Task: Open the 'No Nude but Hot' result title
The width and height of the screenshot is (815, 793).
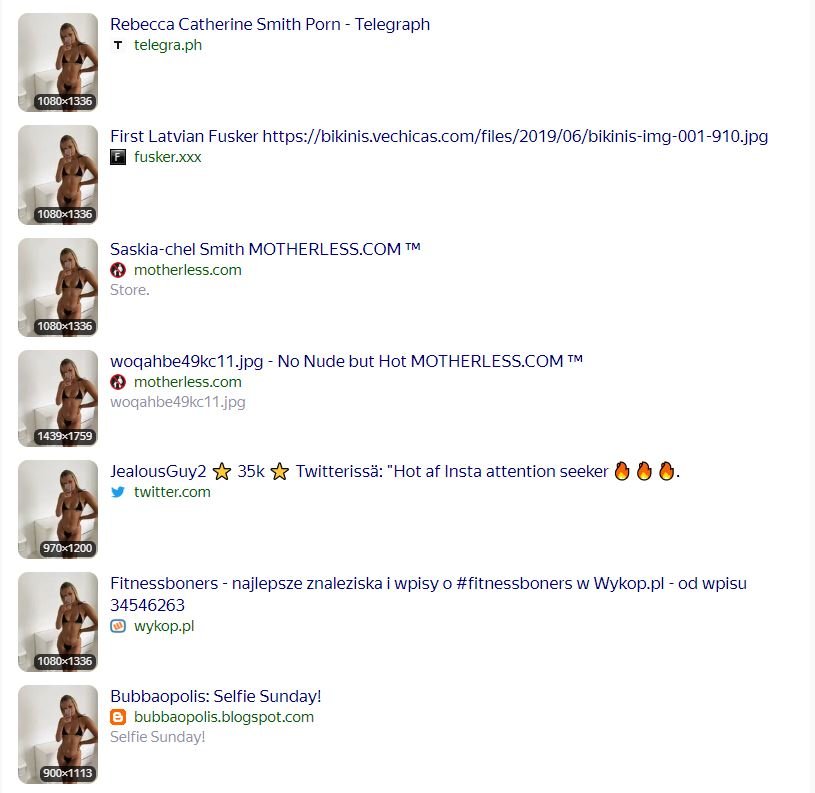Action: [346, 361]
